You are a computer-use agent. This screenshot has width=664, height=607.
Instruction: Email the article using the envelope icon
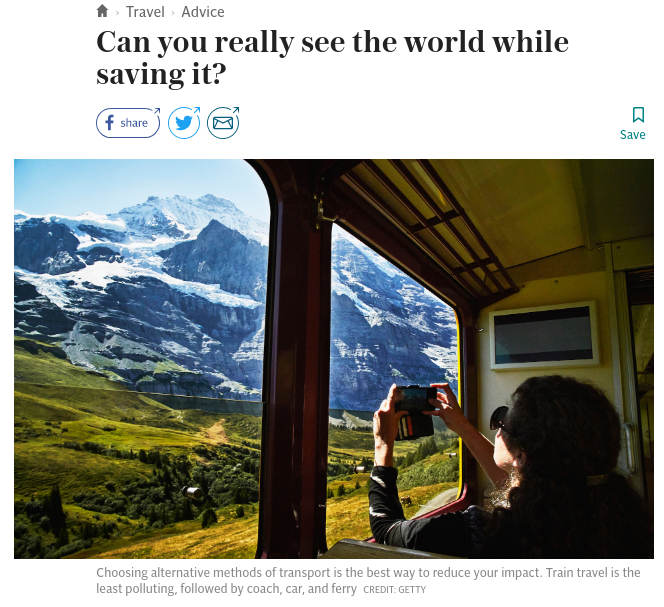[x=223, y=123]
